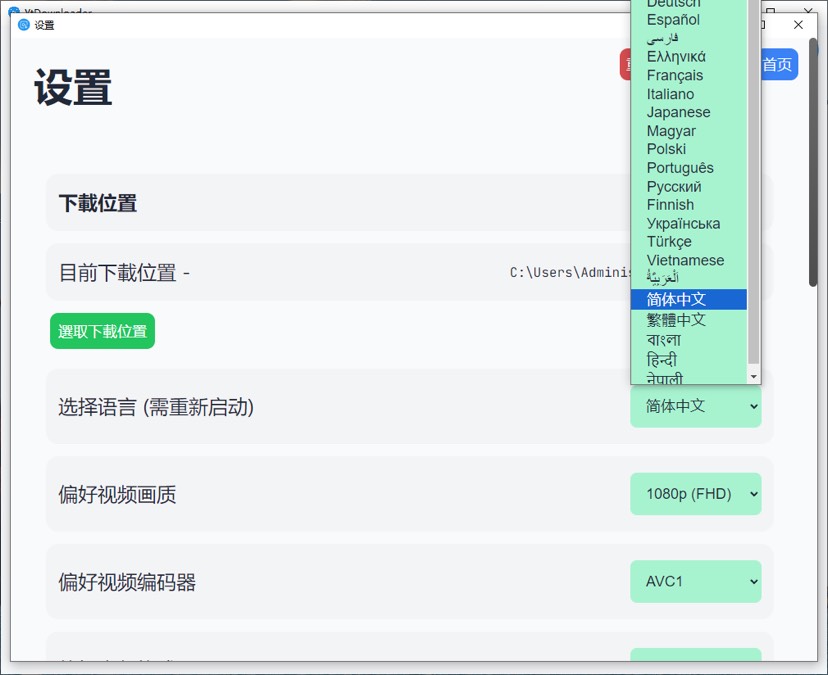The height and width of the screenshot is (675, 828).
Task: Pick Français in the language dropdown list
Action: [x=689, y=76]
